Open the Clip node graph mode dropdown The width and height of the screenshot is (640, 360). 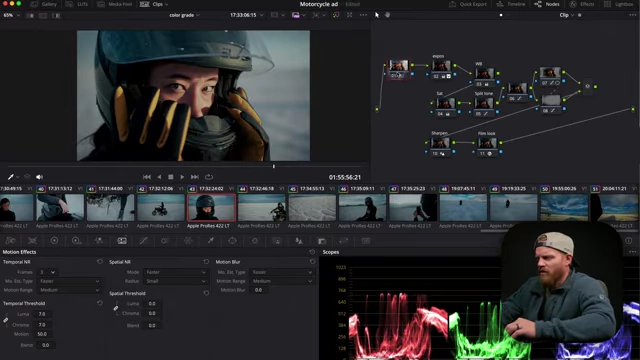pyautogui.click(x=567, y=15)
